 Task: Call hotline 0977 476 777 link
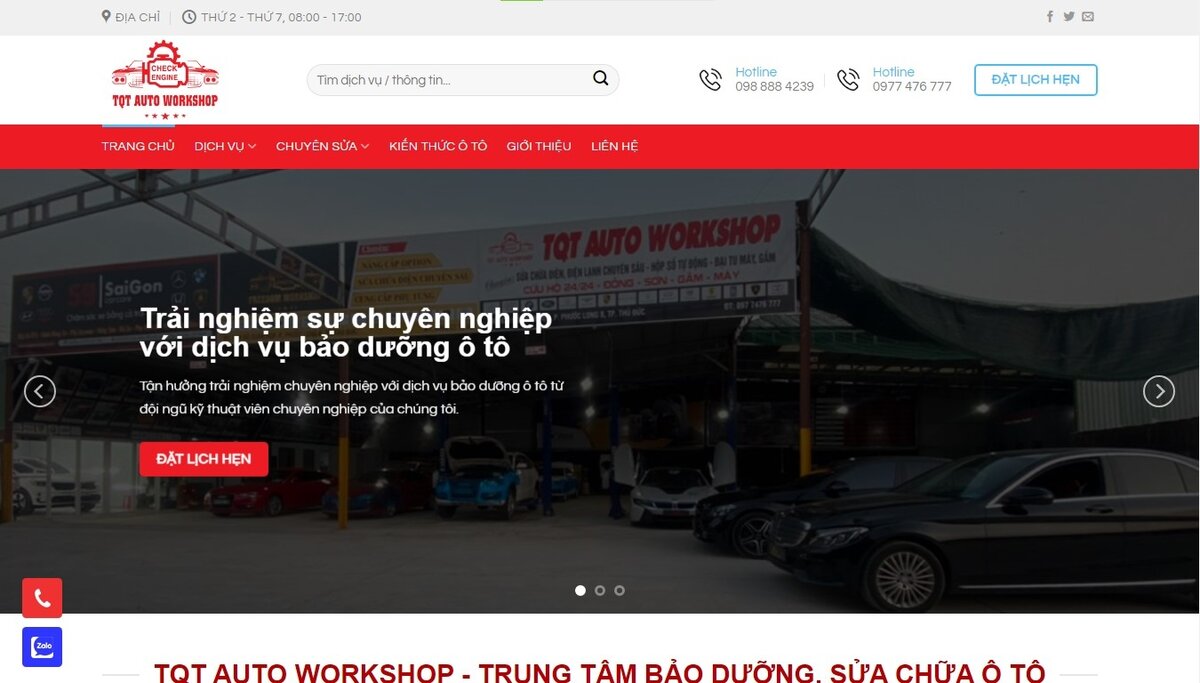912,87
